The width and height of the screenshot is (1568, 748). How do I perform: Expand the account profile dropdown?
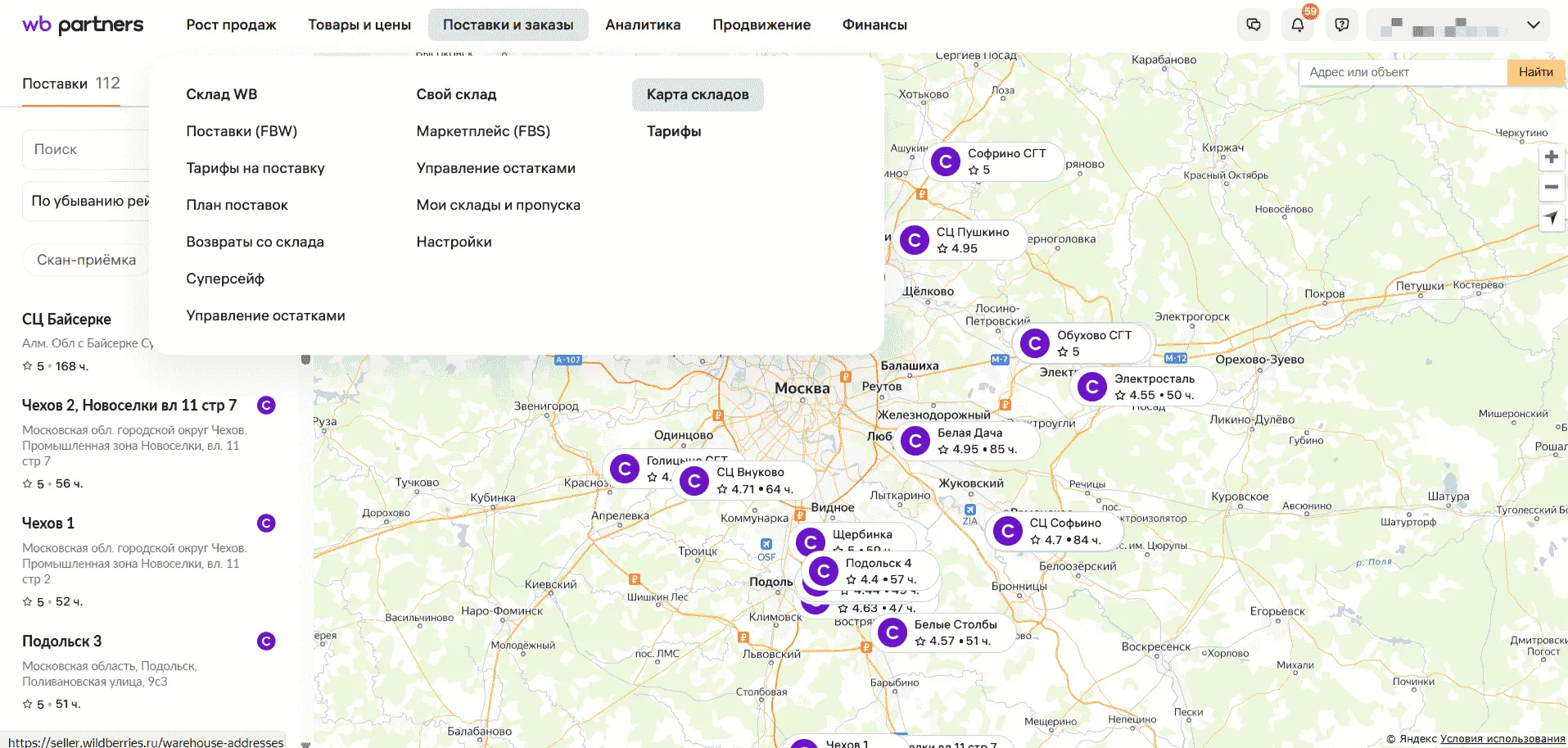(1457, 25)
